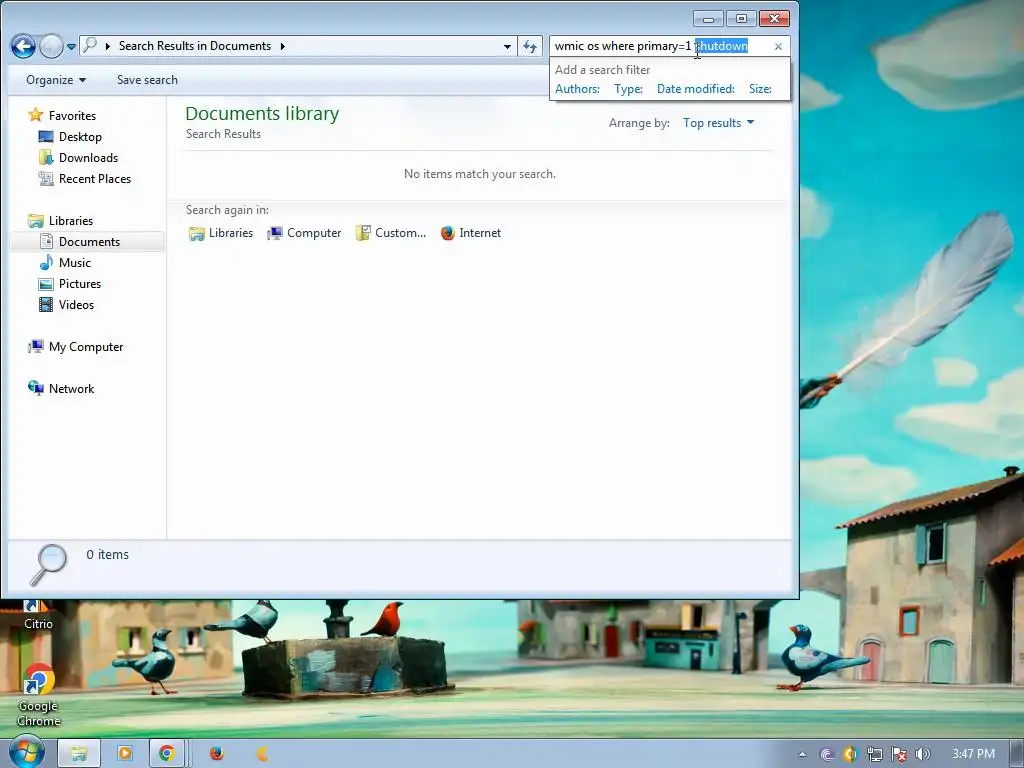Click Search Results in Documents breadcrumb
The width and height of the screenshot is (1024, 768).
(x=195, y=46)
